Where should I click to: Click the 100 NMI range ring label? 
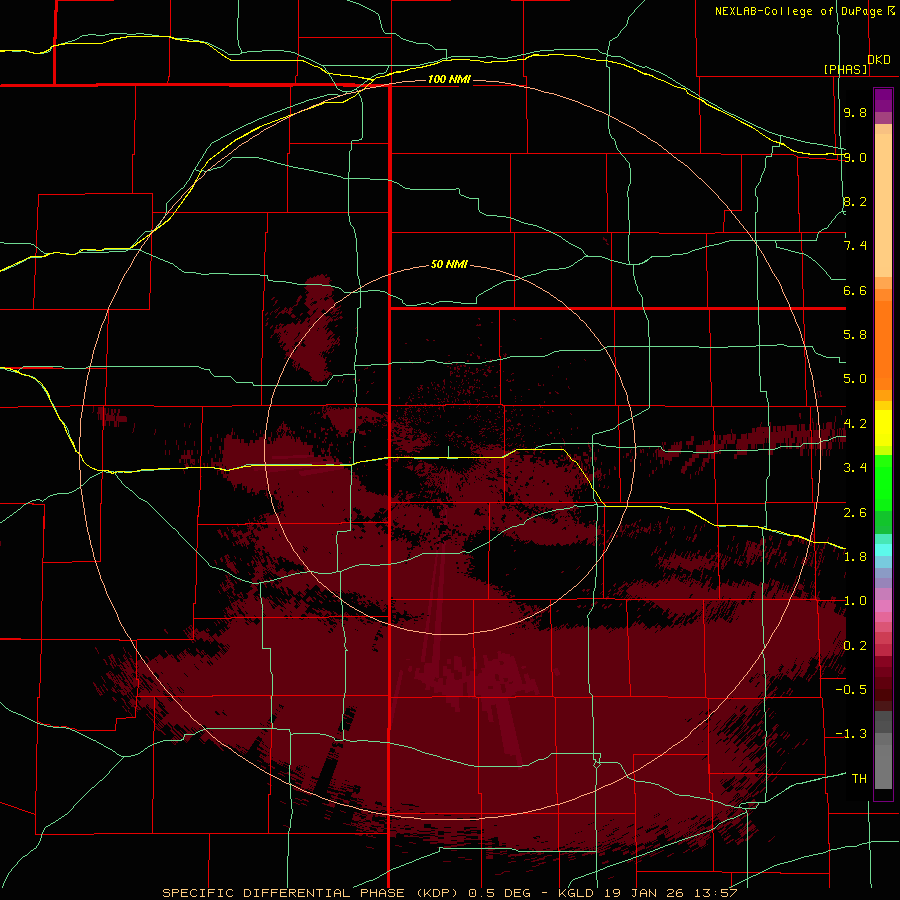click(449, 79)
